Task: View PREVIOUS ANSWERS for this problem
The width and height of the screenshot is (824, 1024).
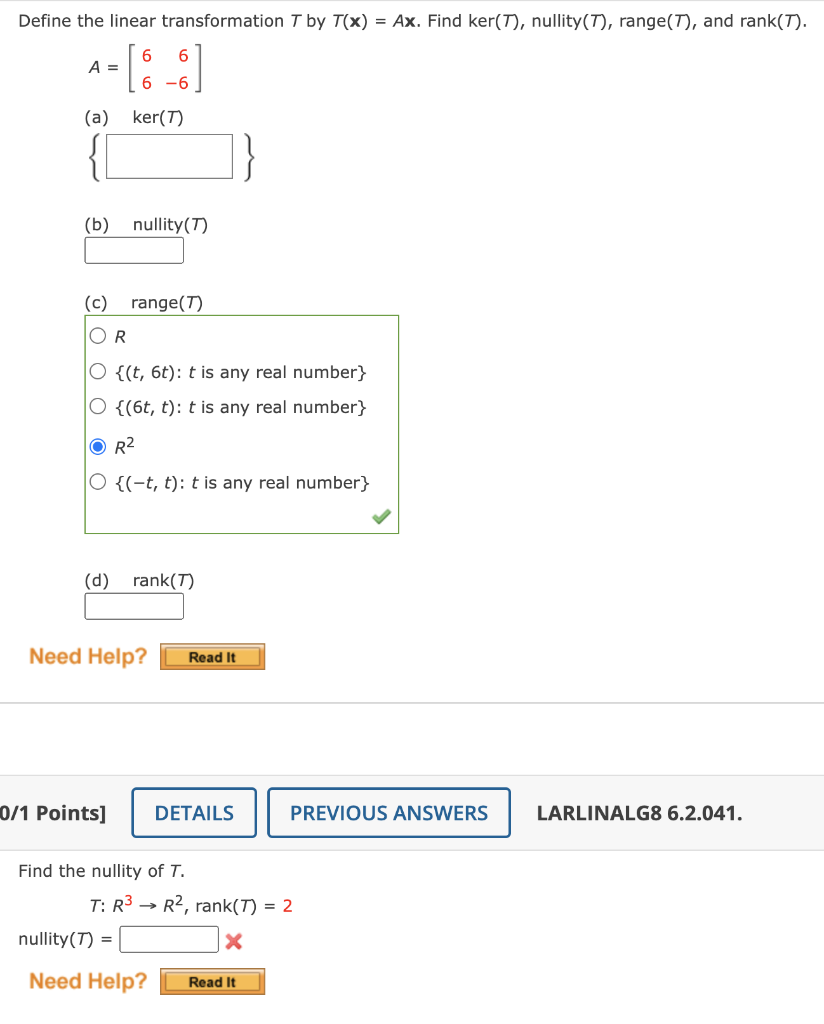Action: point(388,812)
